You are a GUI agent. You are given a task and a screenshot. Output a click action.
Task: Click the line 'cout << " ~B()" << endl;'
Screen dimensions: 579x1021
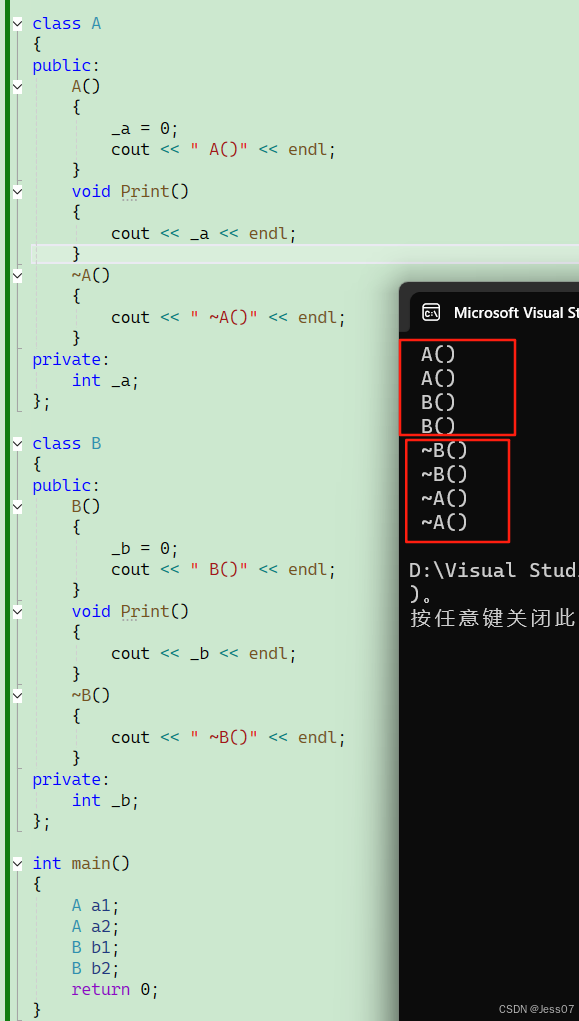click(228, 738)
